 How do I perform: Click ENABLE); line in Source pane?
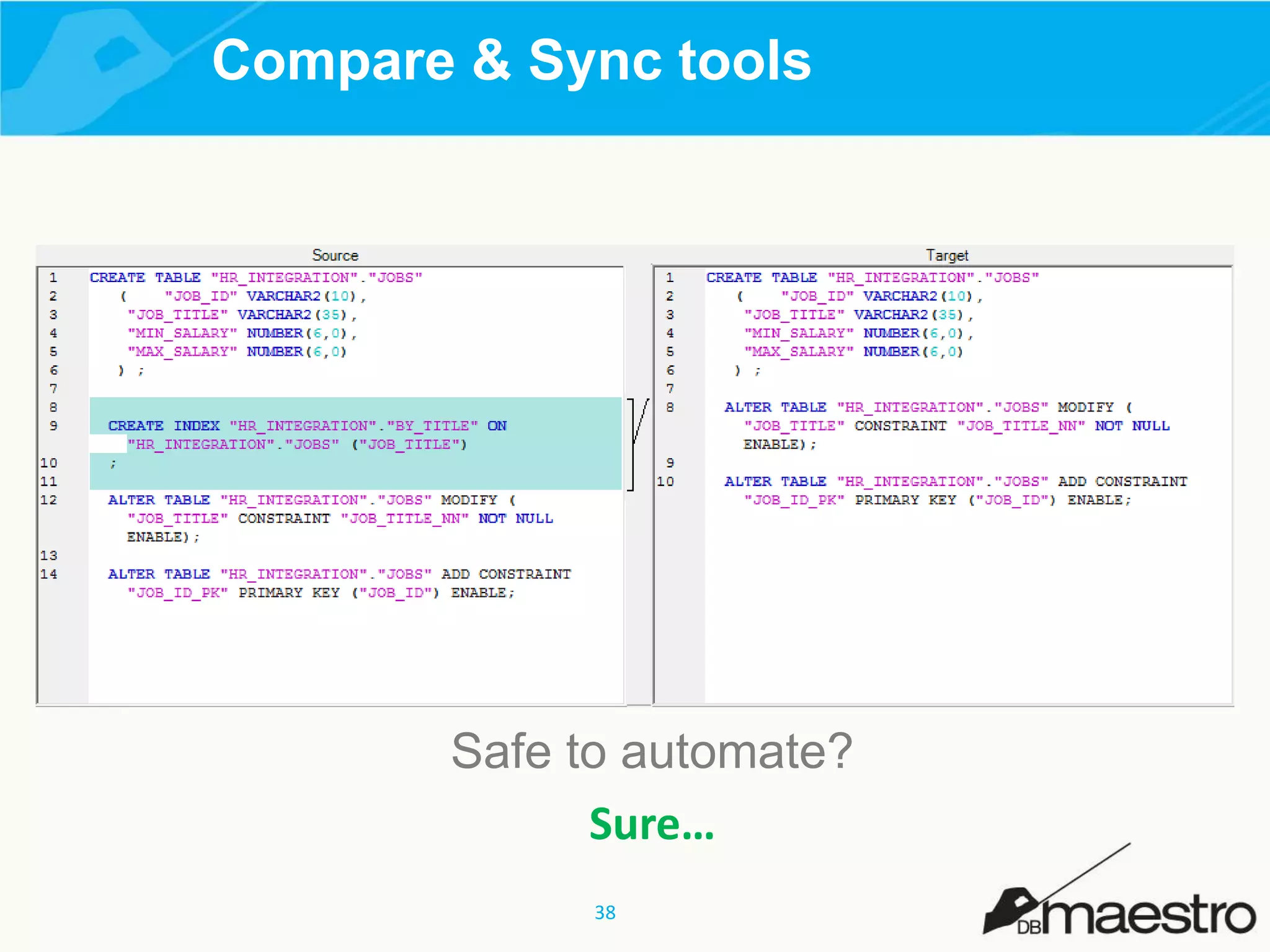pos(163,537)
